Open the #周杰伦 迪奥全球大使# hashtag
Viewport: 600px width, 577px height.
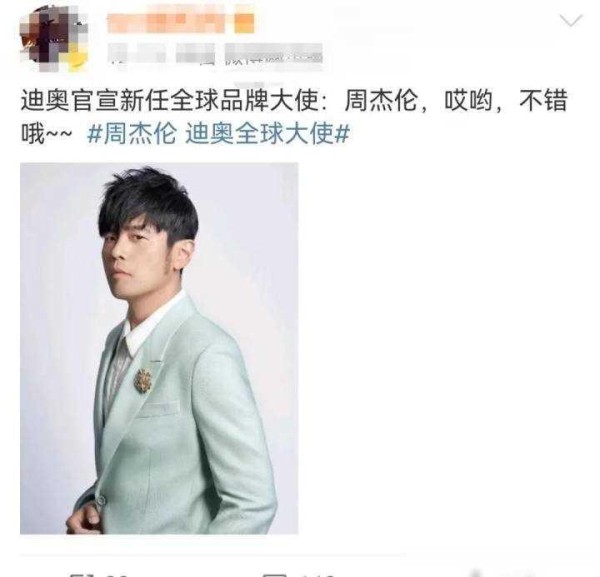click(218, 134)
